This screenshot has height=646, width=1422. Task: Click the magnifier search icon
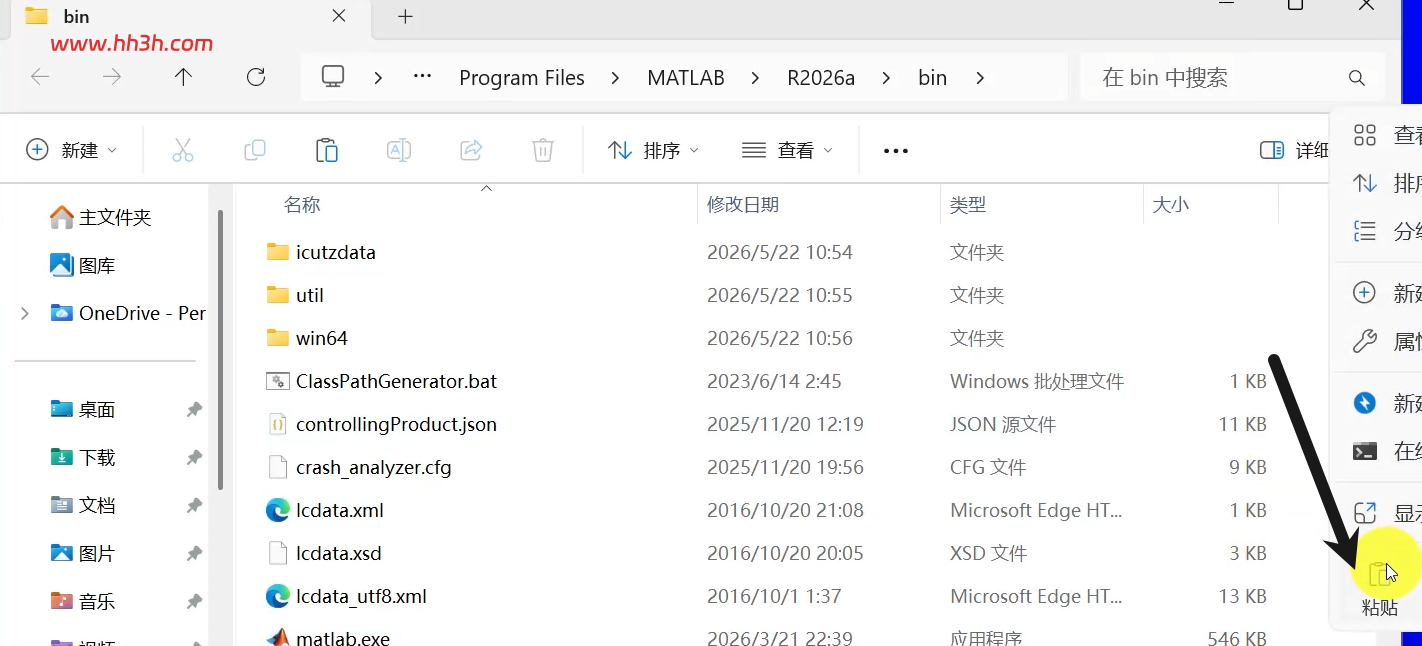[x=1357, y=78]
